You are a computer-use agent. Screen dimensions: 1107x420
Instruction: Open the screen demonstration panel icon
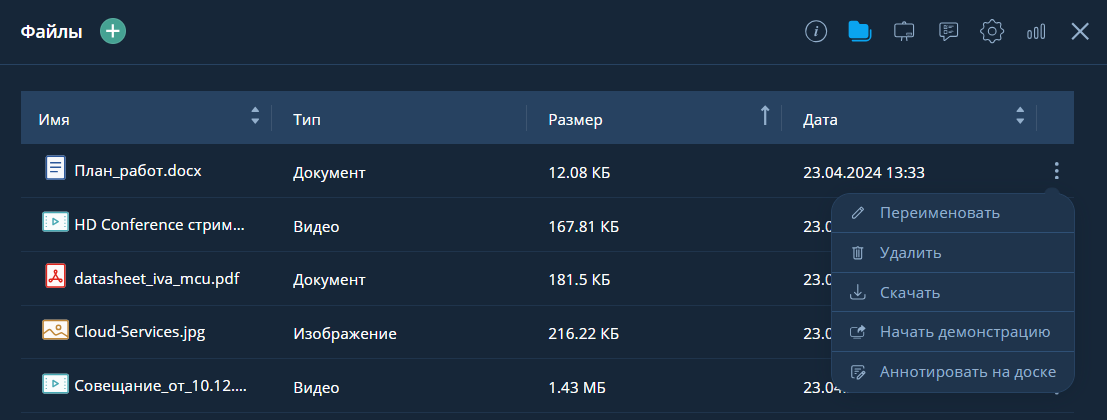click(904, 31)
